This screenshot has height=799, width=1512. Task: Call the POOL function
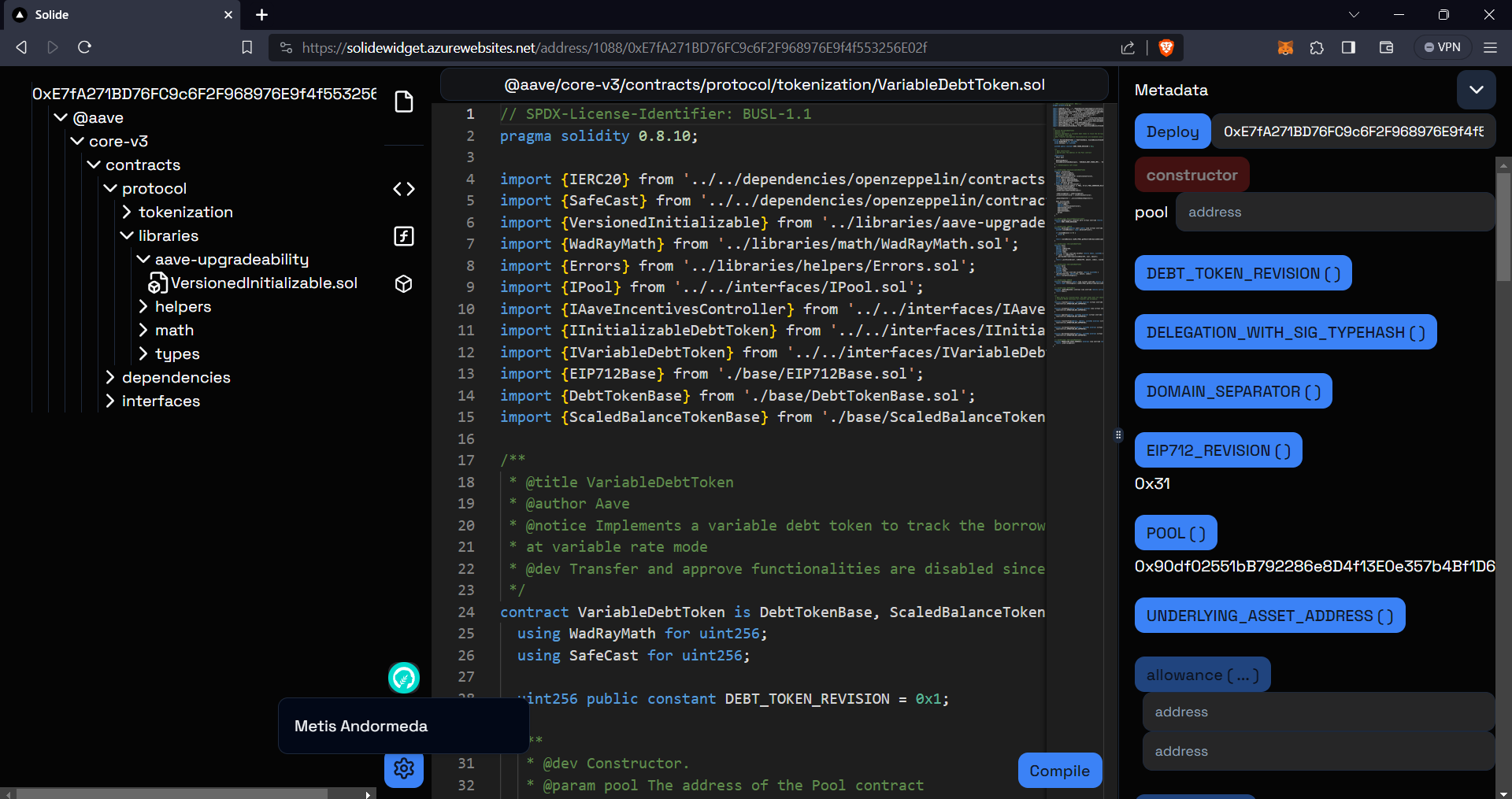click(1176, 533)
